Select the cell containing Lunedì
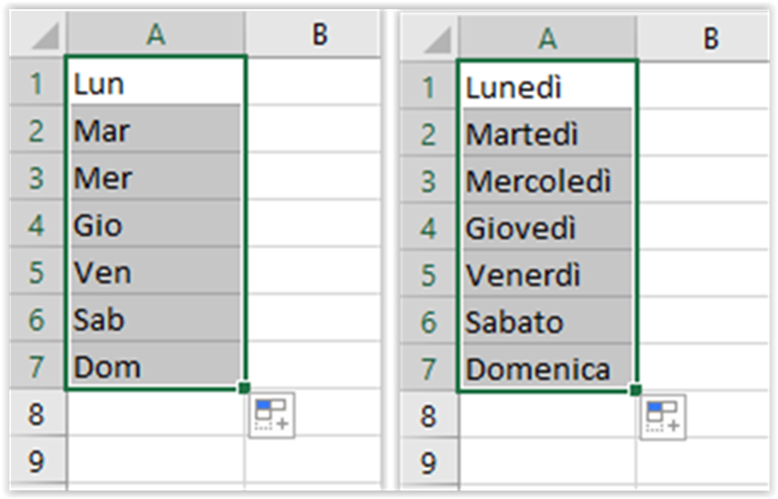The image size is (778, 499). click(548, 85)
